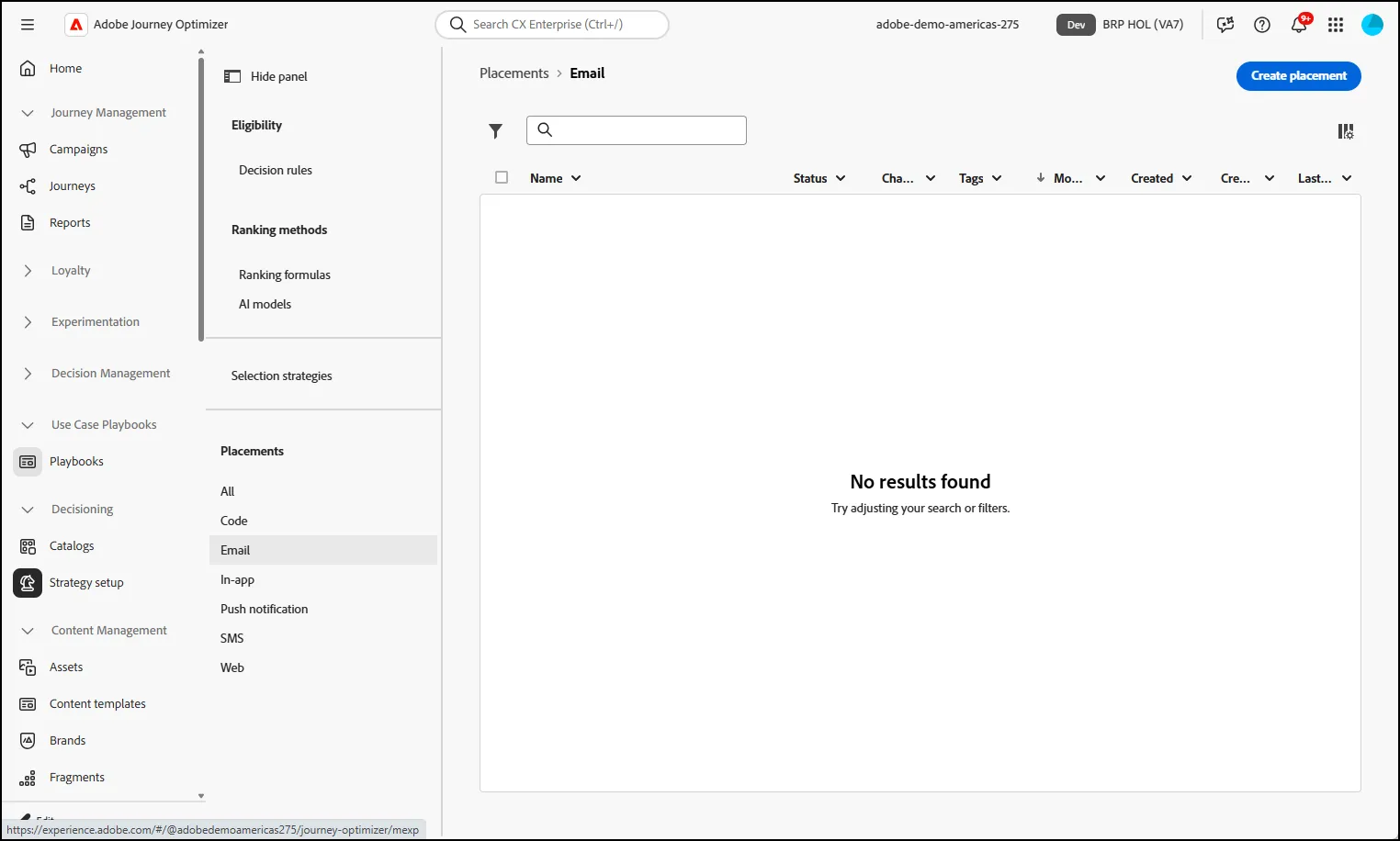This screenshot has width=1400, height=841.
Task: Expand the Experimentation section
Action: (28, 322)
